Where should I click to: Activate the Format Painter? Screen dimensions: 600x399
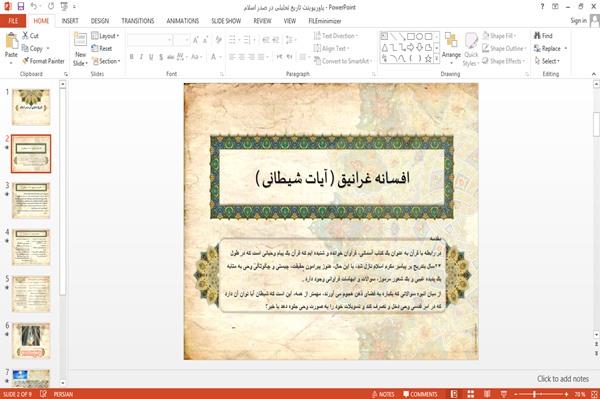[43, 61]
